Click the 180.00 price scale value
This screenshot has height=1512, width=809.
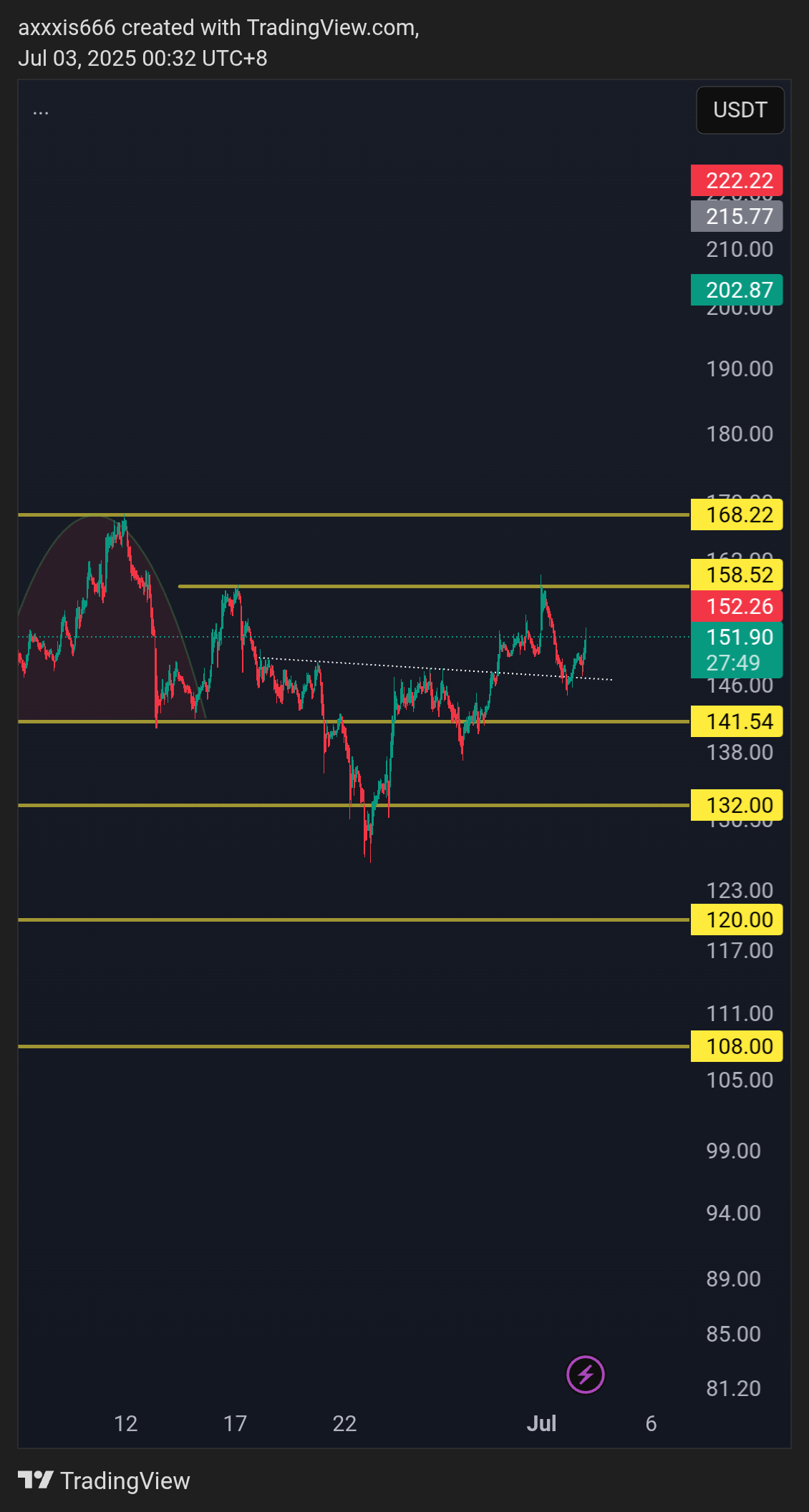[x=740, y=434]
